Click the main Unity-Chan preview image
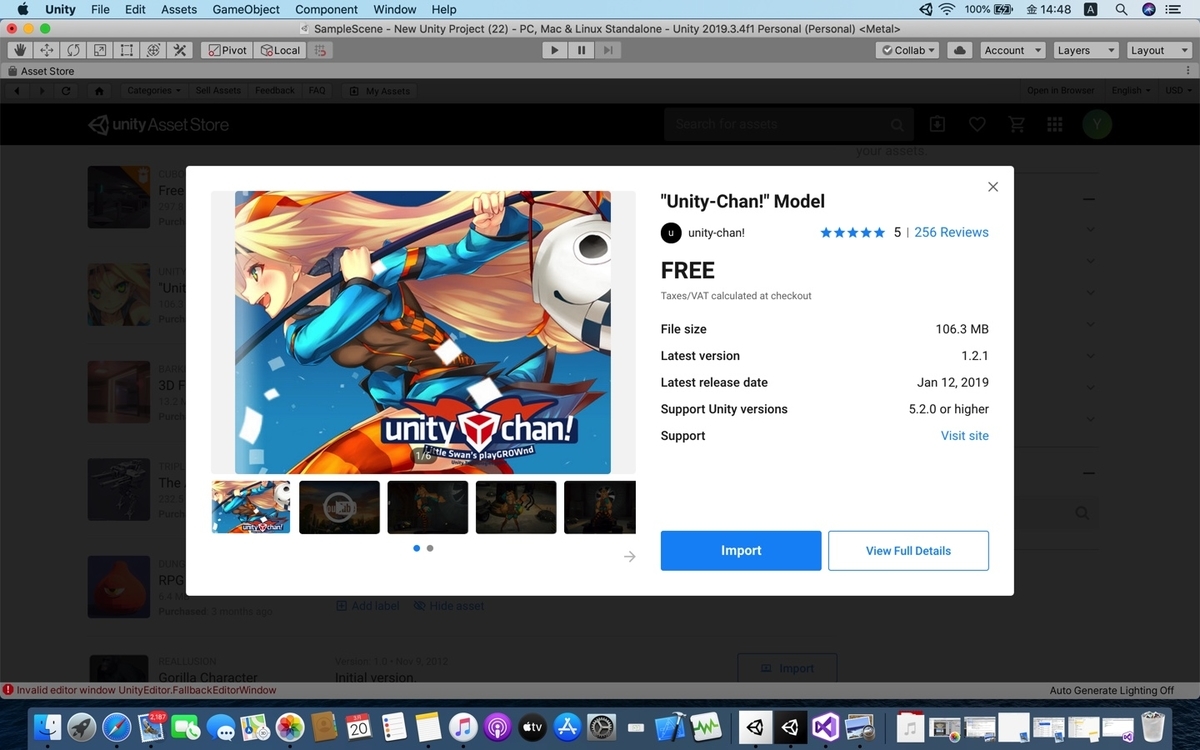This screenshot has height=750, width=1200. [423, 332]
